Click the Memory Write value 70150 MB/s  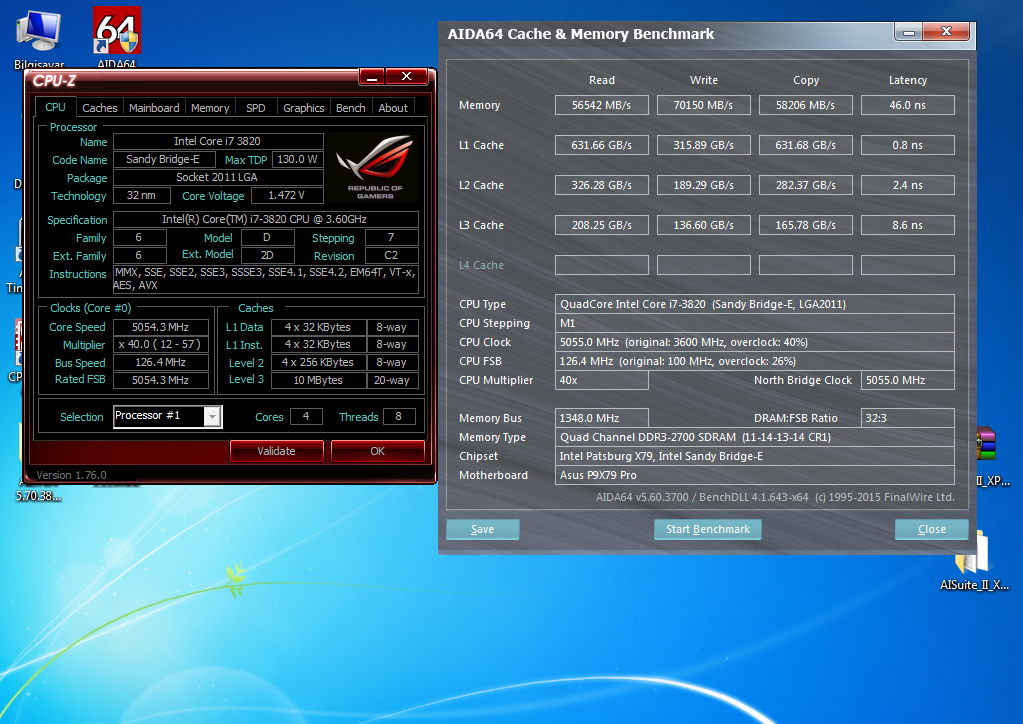click(703, 105)
